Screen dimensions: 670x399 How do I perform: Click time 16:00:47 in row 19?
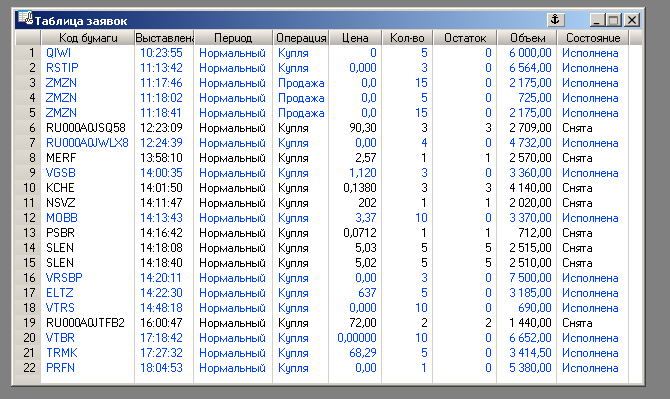tap(161, 323)
